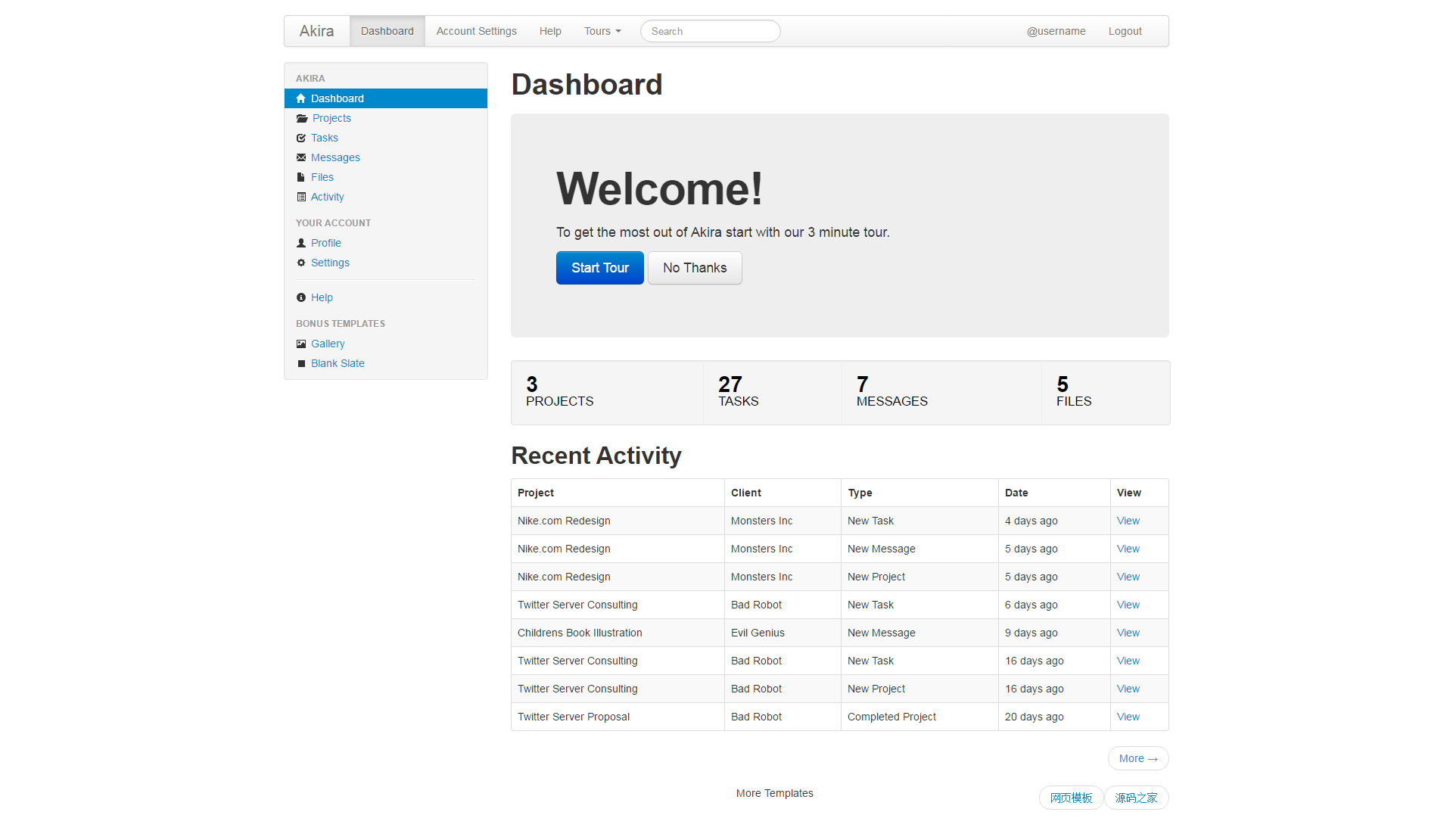View the Completed Project row

[x=1128, y=717]
